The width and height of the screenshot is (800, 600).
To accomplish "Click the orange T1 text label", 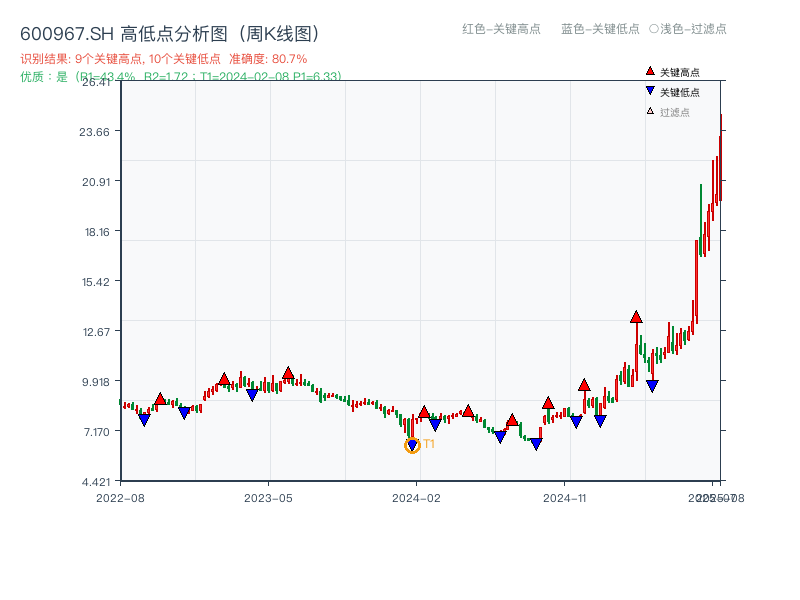I will pyautogui.click(x=429, y=444).
